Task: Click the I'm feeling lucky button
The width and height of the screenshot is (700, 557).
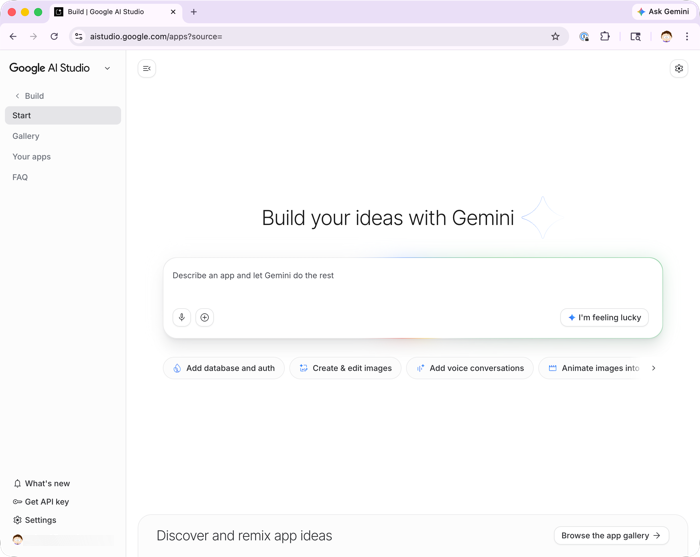Action: (x=604, y=317)
